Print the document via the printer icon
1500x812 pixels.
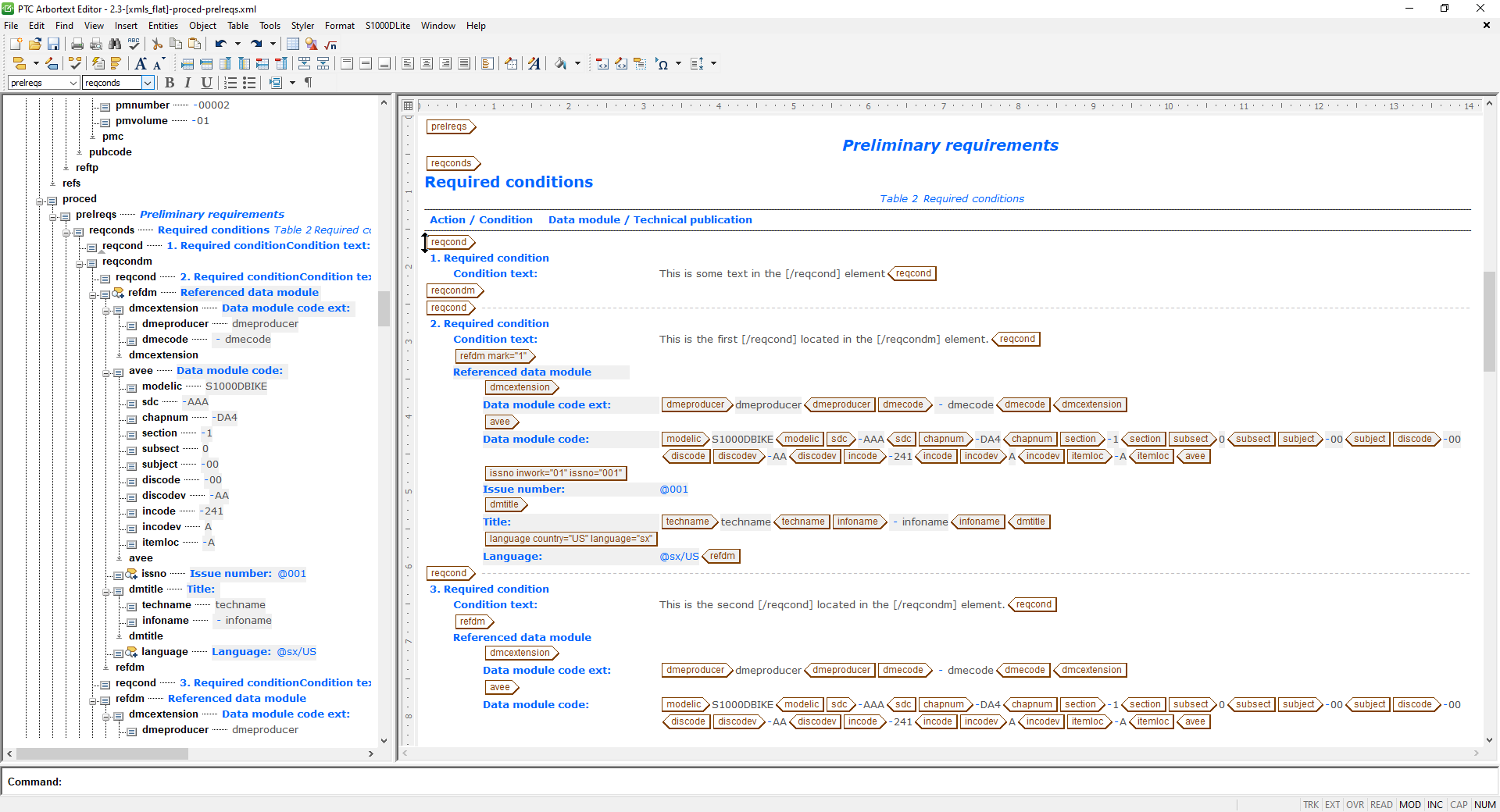tap(76, 45)
